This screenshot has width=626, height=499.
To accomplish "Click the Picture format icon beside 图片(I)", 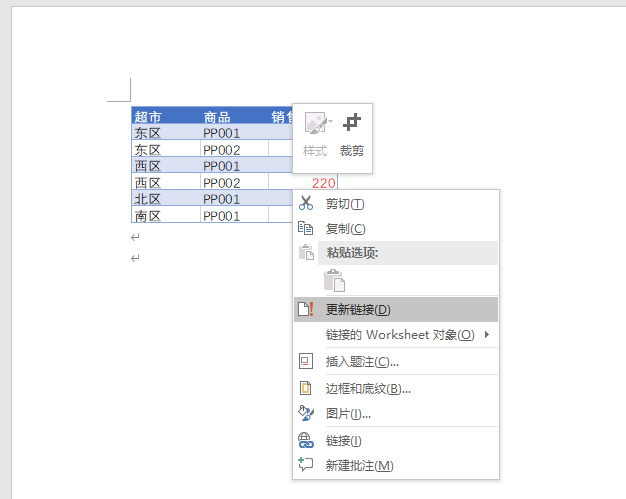I will tap(306, 413).
